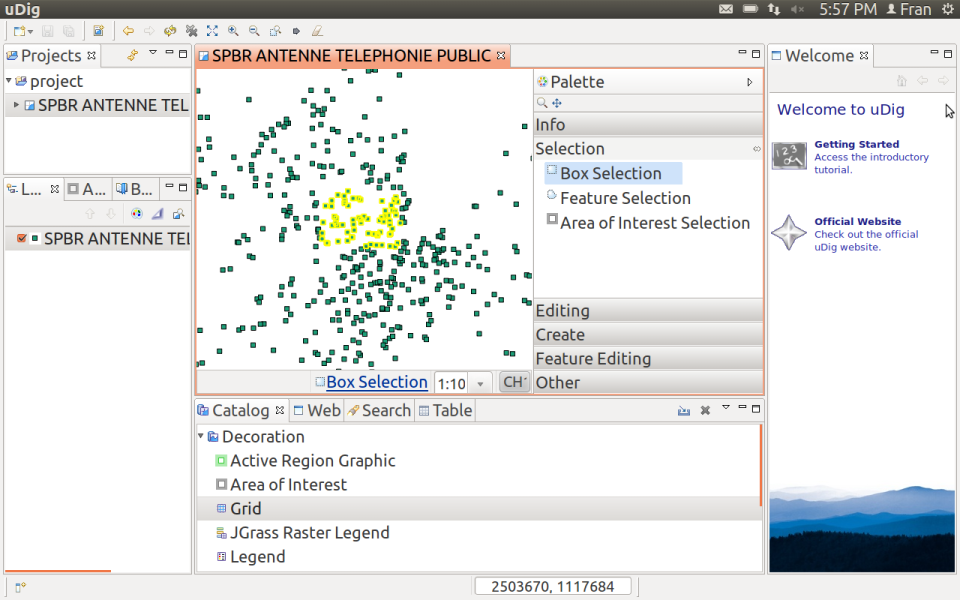Click the import icon in Catalog toolbar
This screenshot has width=960, height=600.
pos(684,410)
